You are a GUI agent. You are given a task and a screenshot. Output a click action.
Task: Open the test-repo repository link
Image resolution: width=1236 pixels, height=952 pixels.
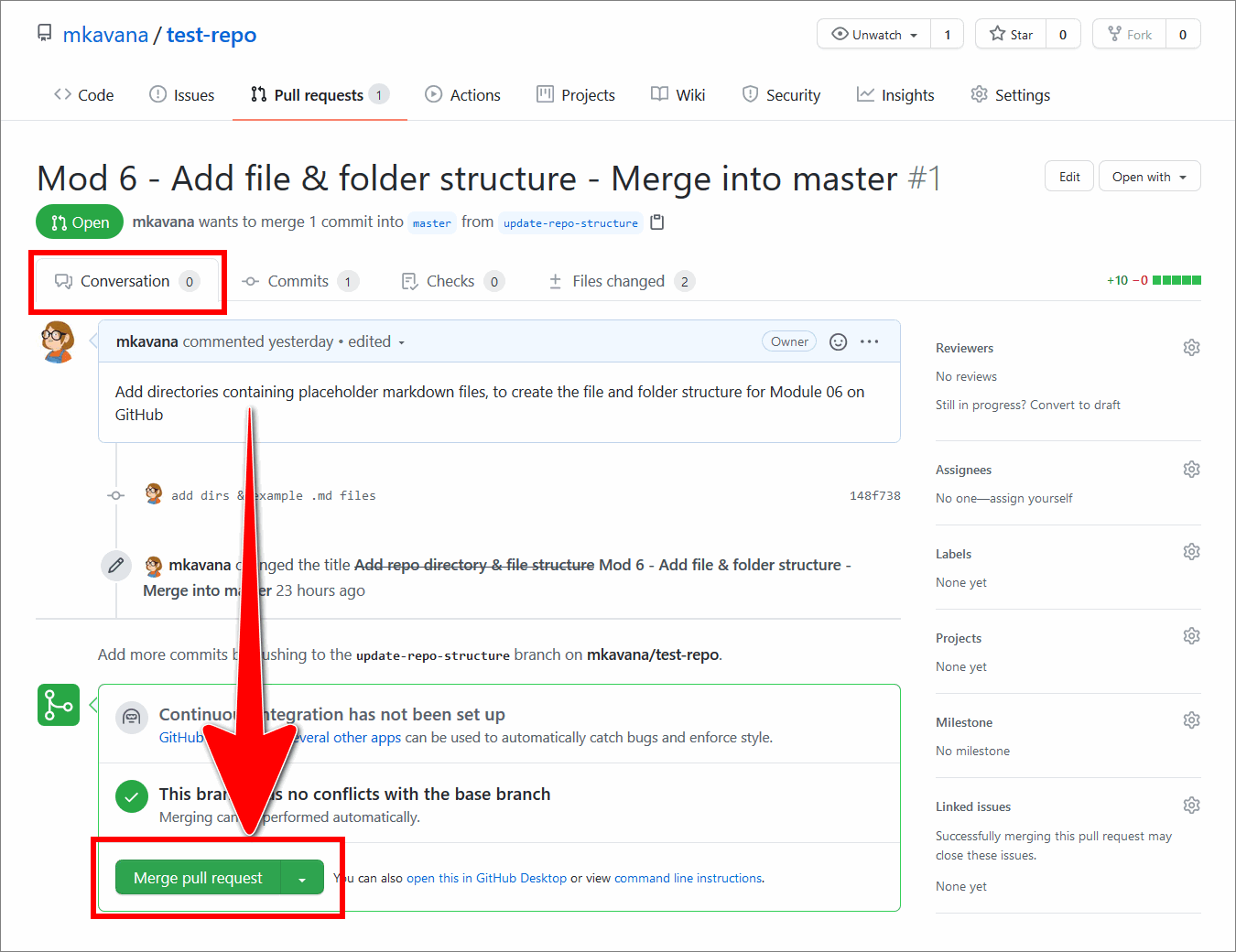tap(211, 35)
